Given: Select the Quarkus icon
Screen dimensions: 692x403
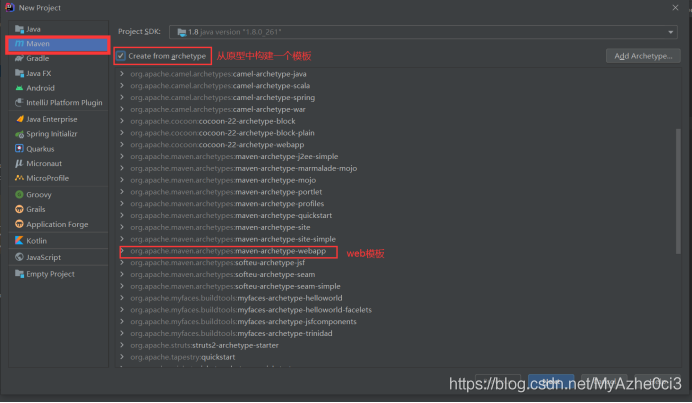Looking at the screenshot, I should point(19,149).
